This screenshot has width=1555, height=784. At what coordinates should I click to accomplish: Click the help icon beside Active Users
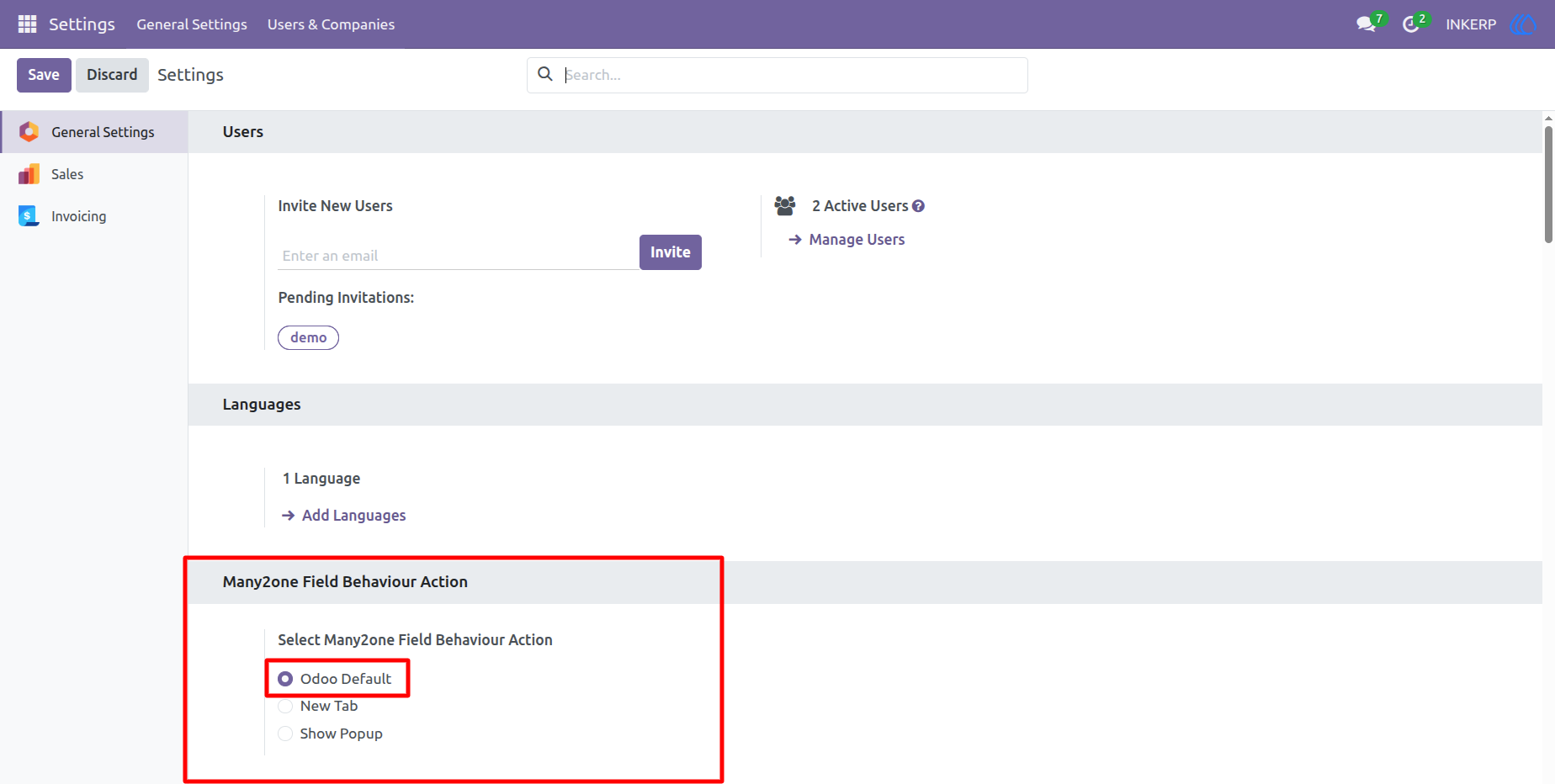pyautogui.click(x=919, y=206)
